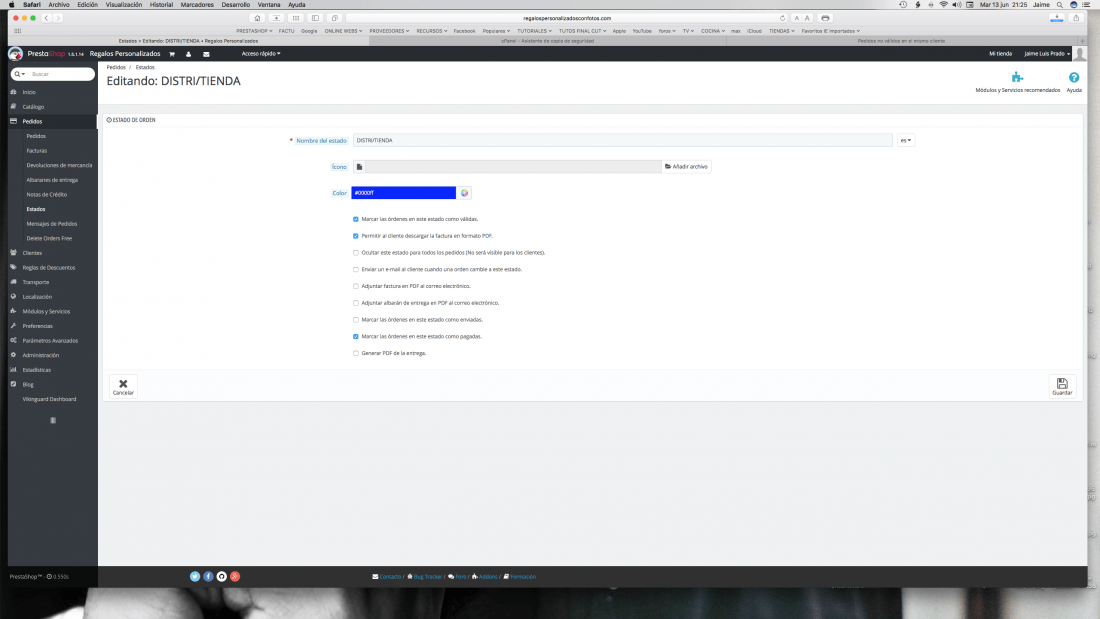1100x619 pixels.
Task: Click the Safari print icon
Action: [825, 18]
